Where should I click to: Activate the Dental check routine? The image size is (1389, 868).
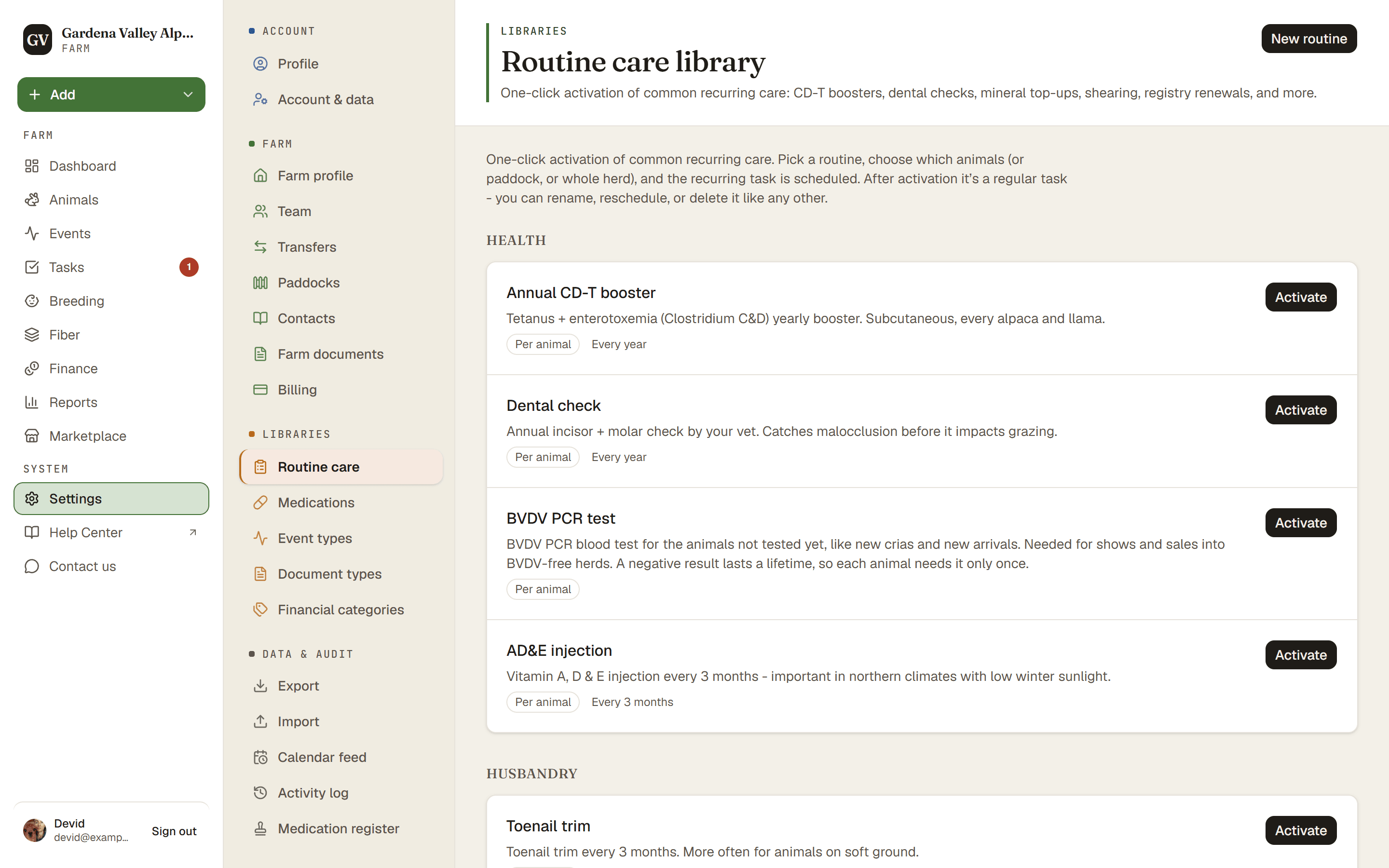(1301, 410)
